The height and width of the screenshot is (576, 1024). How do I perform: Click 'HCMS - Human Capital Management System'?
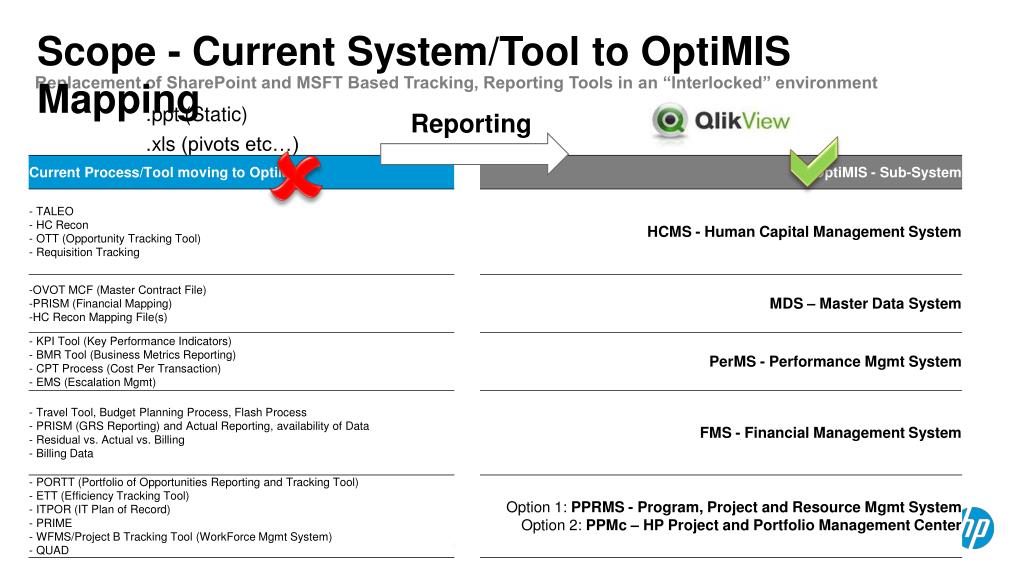(804, 232)
